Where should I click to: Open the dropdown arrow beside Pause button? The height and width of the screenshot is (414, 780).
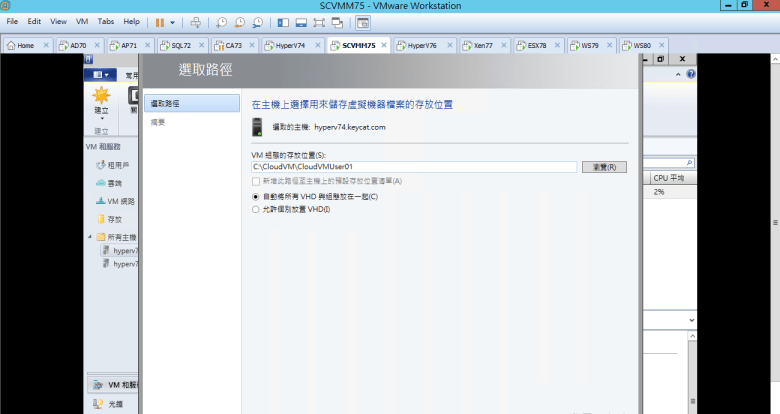(172, 21)
